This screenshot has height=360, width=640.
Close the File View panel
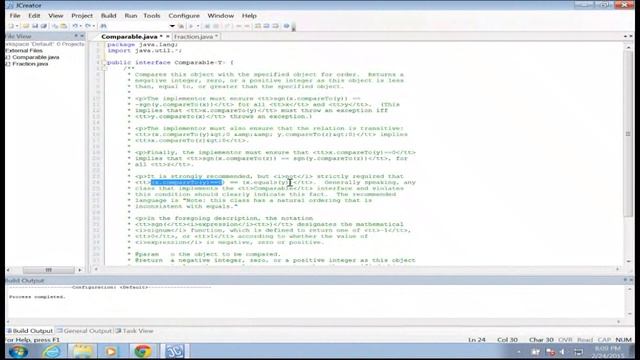pyautogui.click(x=82, y=36)
